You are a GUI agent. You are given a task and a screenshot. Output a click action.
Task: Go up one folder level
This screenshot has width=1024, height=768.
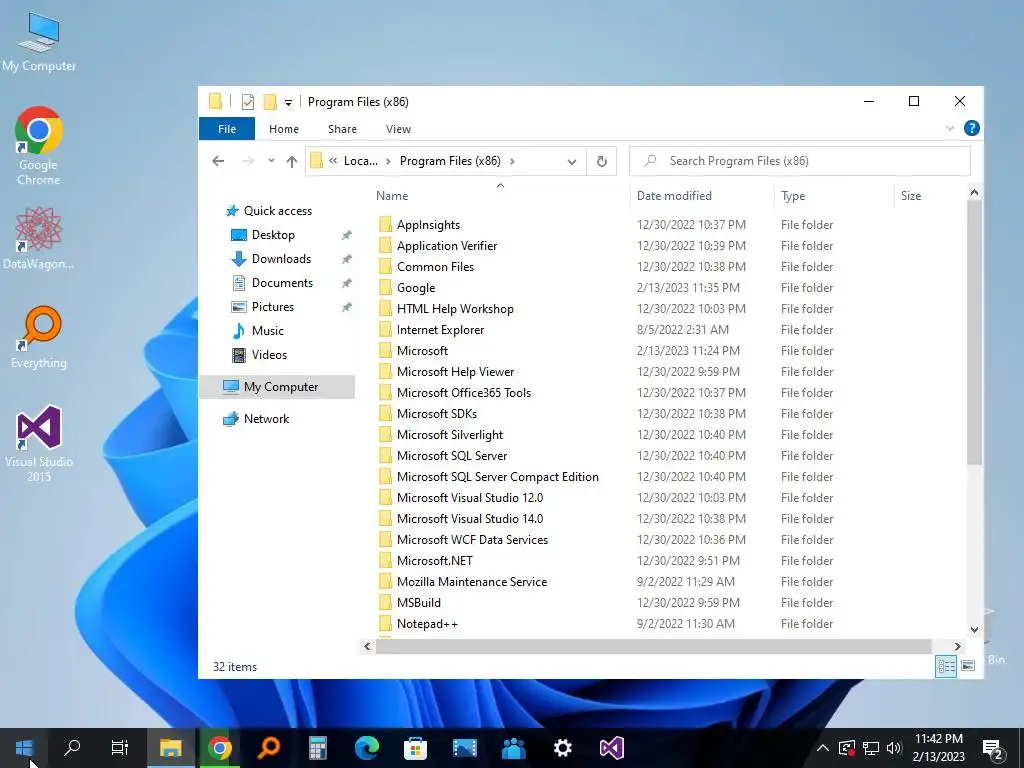point(292,161)
